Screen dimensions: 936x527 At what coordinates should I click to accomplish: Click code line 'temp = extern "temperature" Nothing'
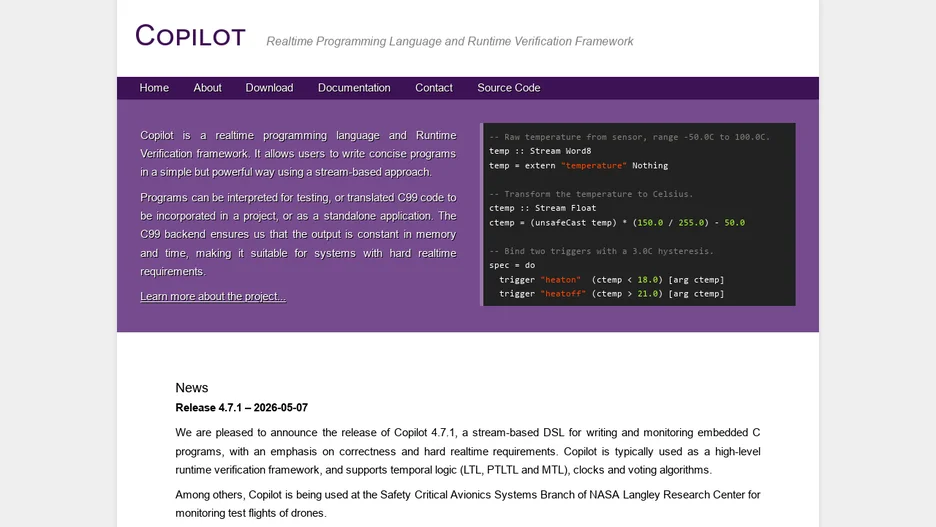point(578,165)
